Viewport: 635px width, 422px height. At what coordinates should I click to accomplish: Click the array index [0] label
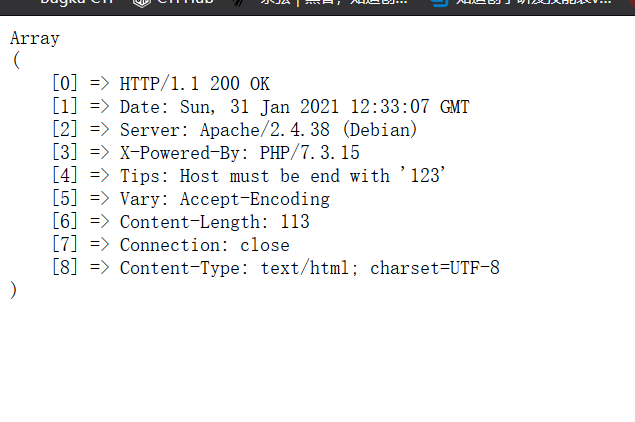pos(65,84)
